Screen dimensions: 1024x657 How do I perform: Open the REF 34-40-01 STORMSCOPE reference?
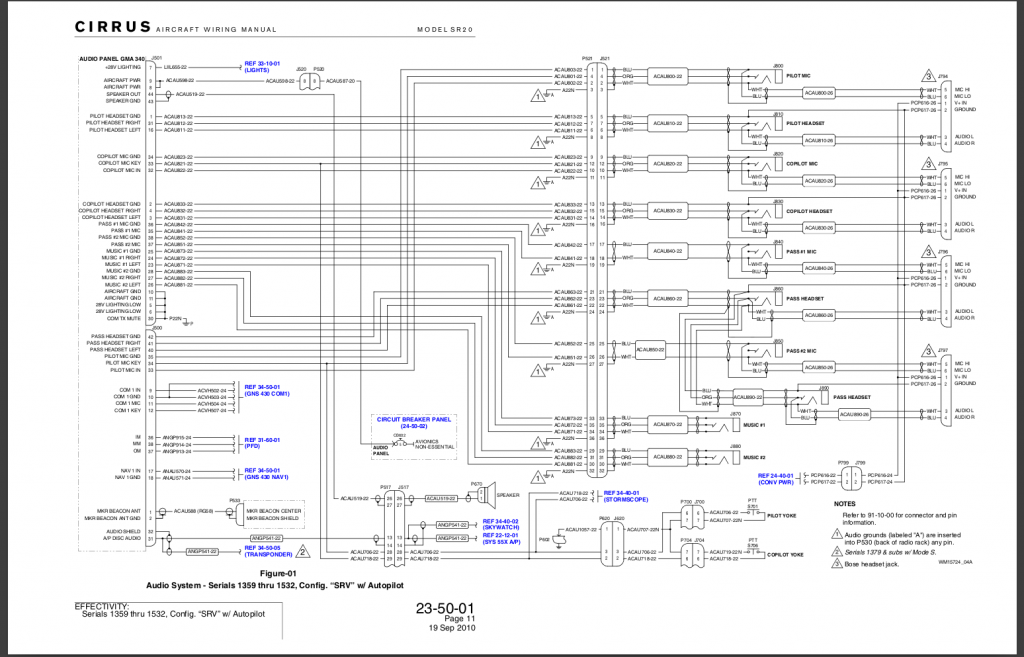[625, 495]
